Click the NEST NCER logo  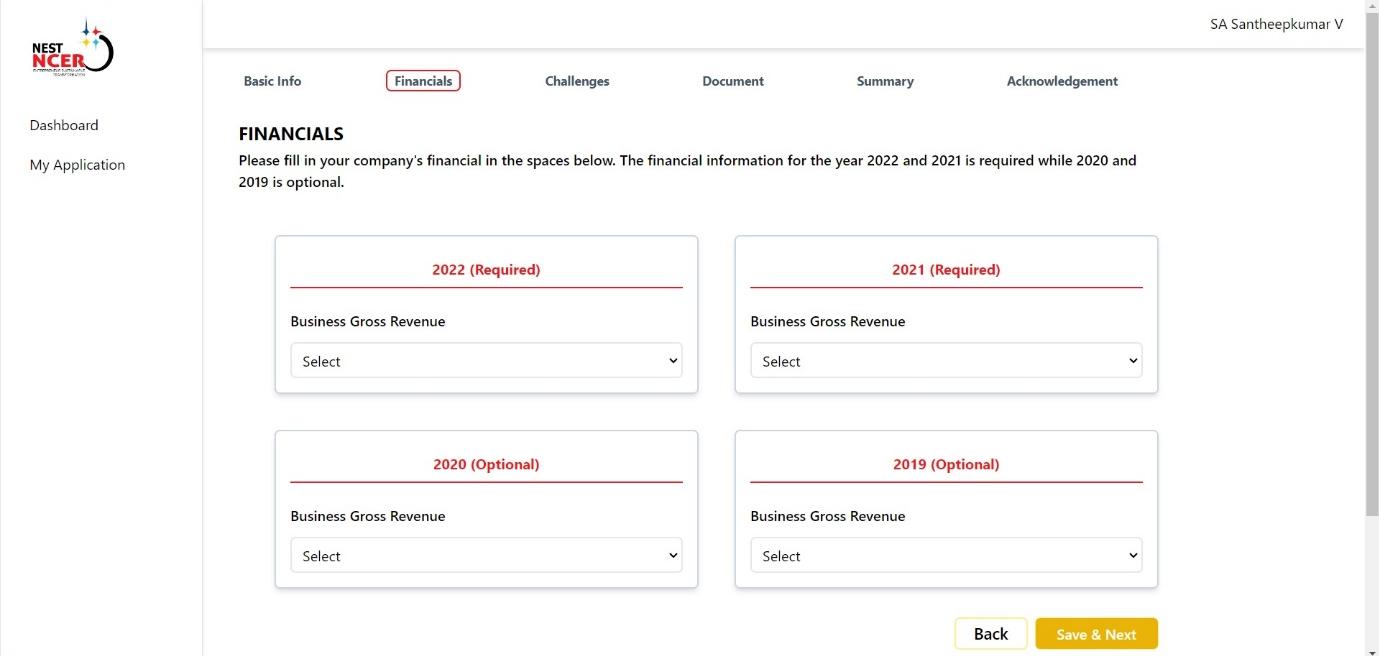[x=72, y=49]
